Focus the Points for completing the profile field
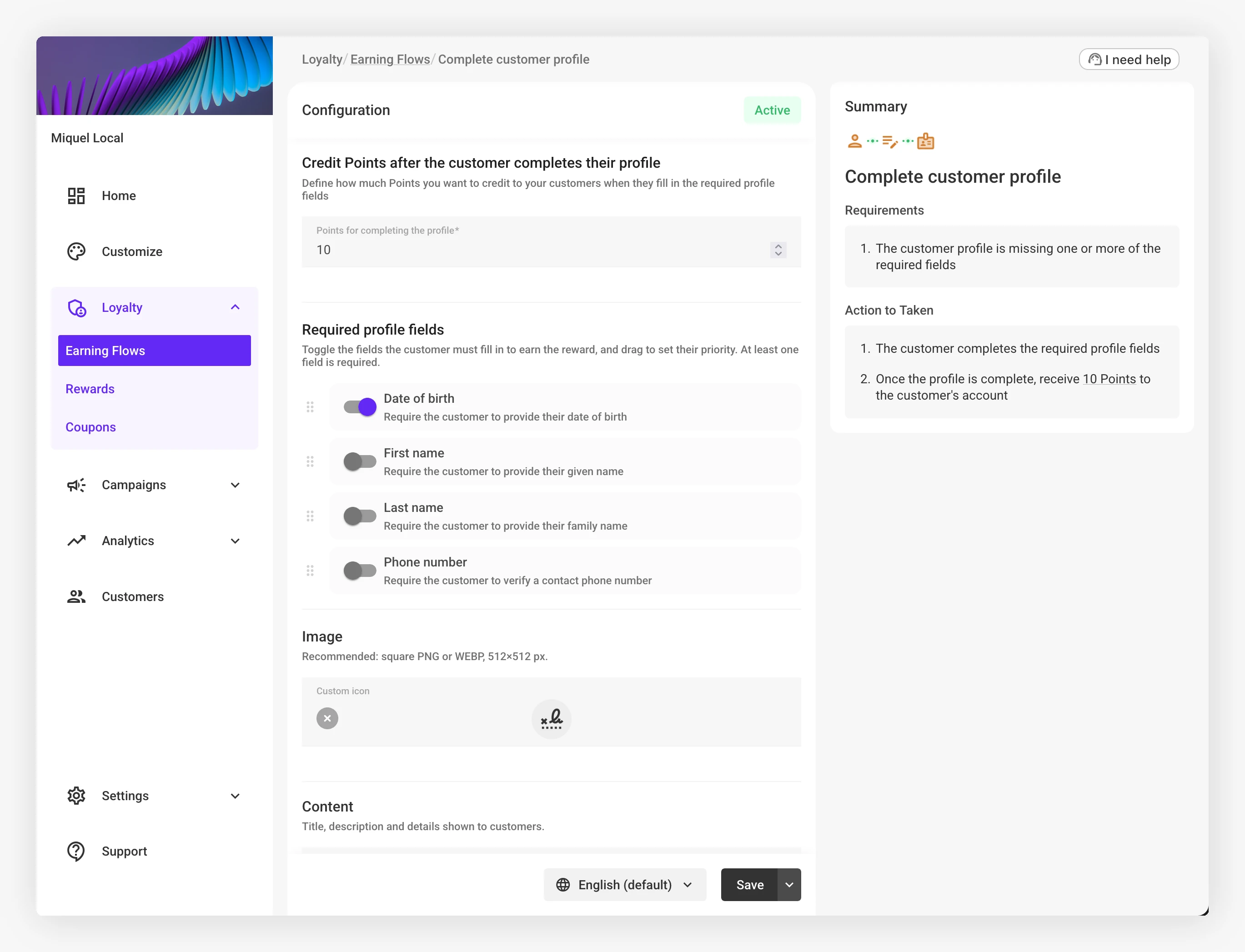This screenshot has width=1245, height=952. [551, 242]
